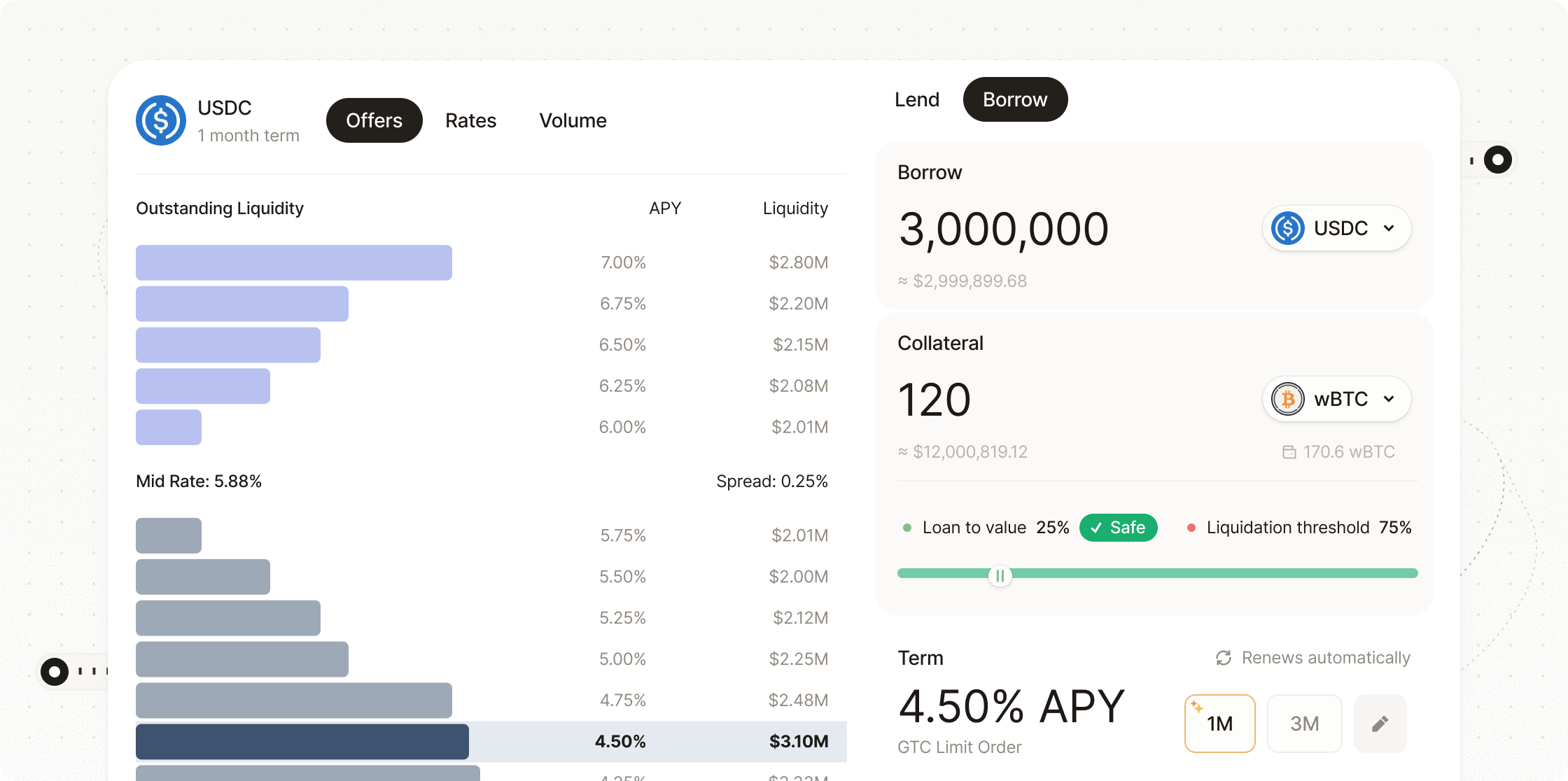Viewport: 1568px width, 781px height.
Task: Click the pencil edit term icon
Action: point(1380,724)
